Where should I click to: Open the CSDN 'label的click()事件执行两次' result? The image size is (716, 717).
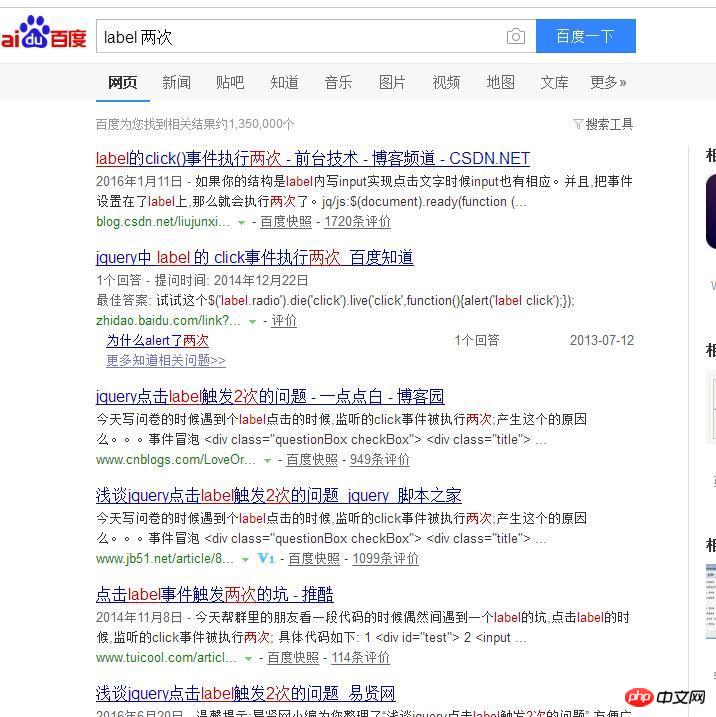coord(313,159)
